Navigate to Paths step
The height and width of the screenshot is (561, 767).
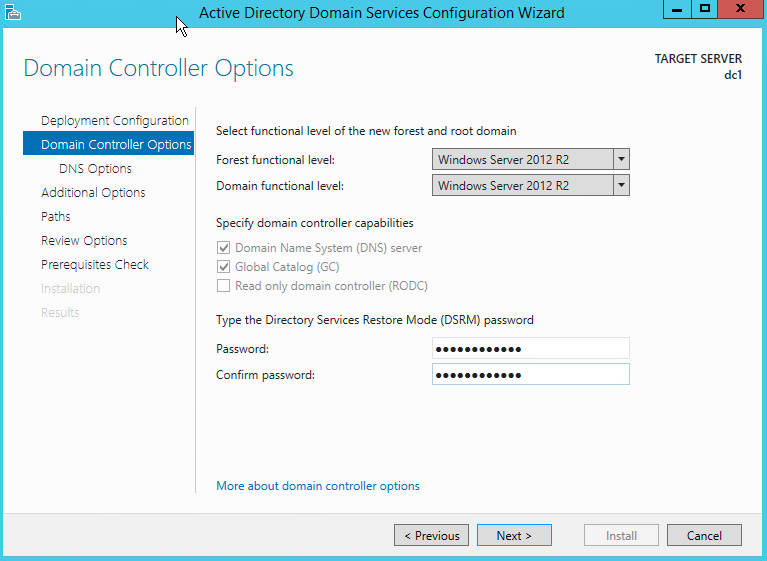[x=56, y=217]
